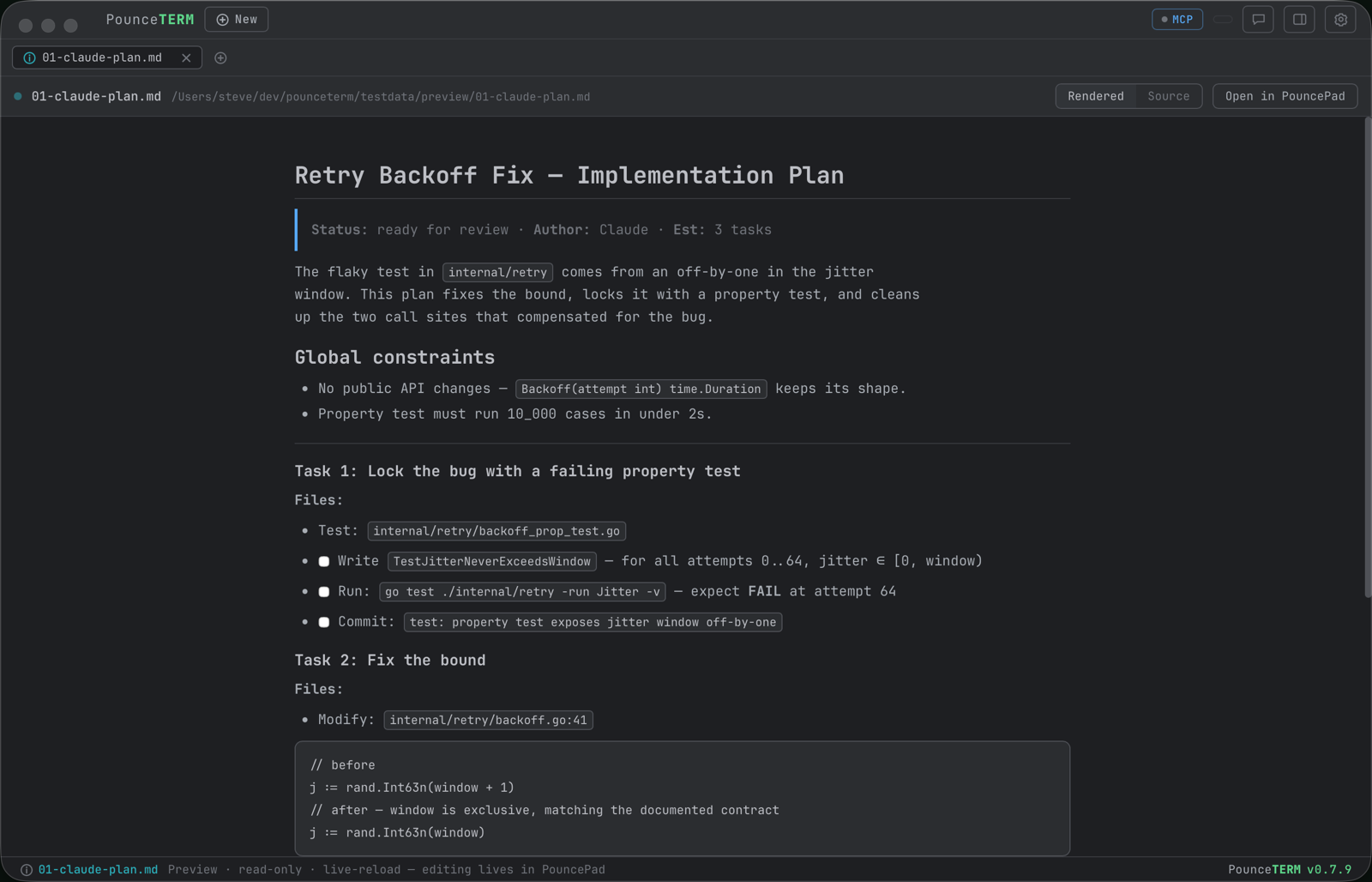Click 01-claude-plan.md in the status bar

[x=98, y=869]
